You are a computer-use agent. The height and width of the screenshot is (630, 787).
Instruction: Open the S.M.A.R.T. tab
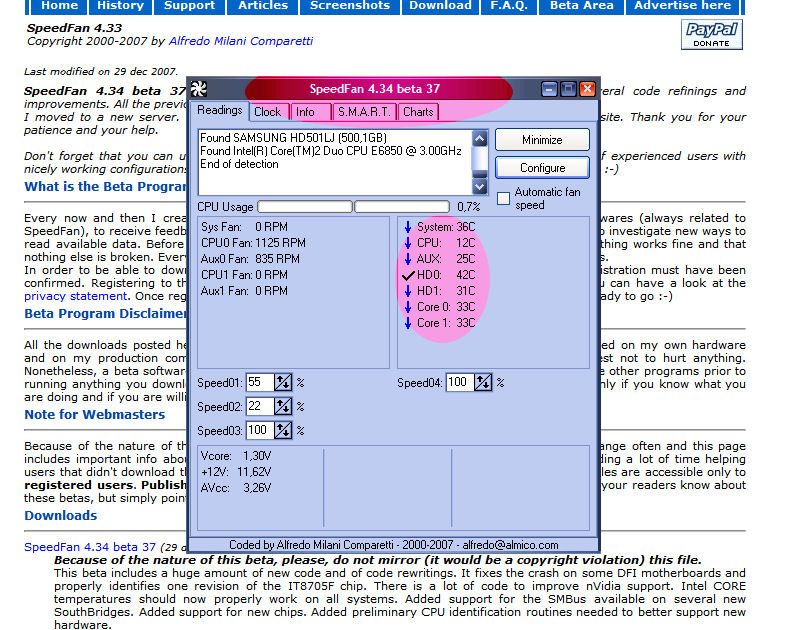coord(364,112)
